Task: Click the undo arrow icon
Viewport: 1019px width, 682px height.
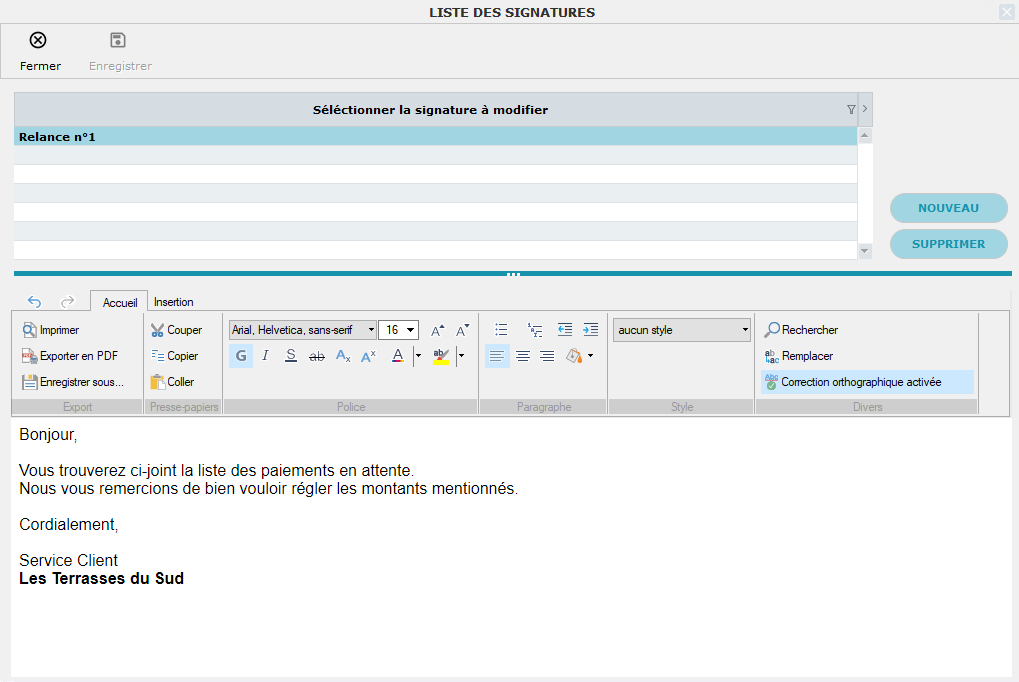Action: (x=34, y=301)
